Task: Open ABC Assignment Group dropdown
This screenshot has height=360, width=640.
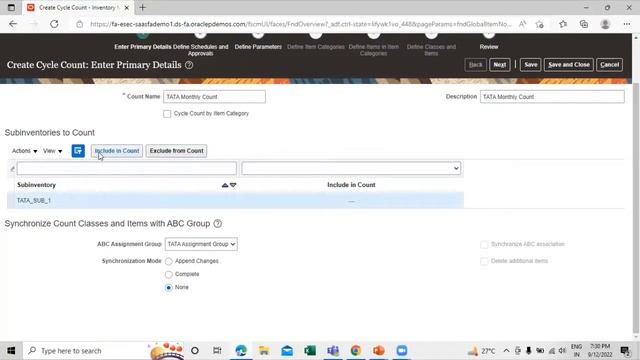Action: click(201, 244)
